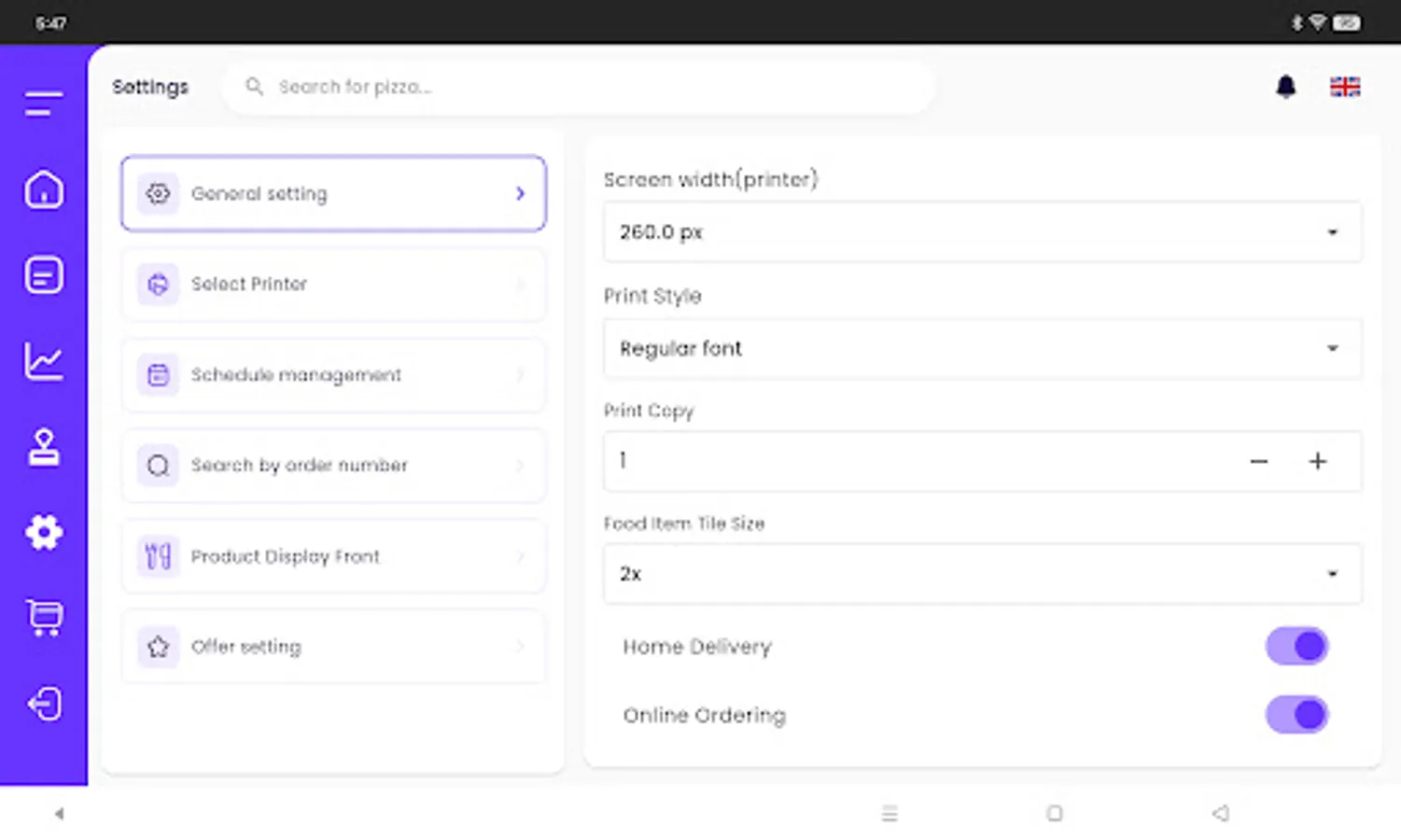Screen dimensions: 1401x840
Task: Open the shopping cart sidebar icon
Action: click(x=44, y=617)
